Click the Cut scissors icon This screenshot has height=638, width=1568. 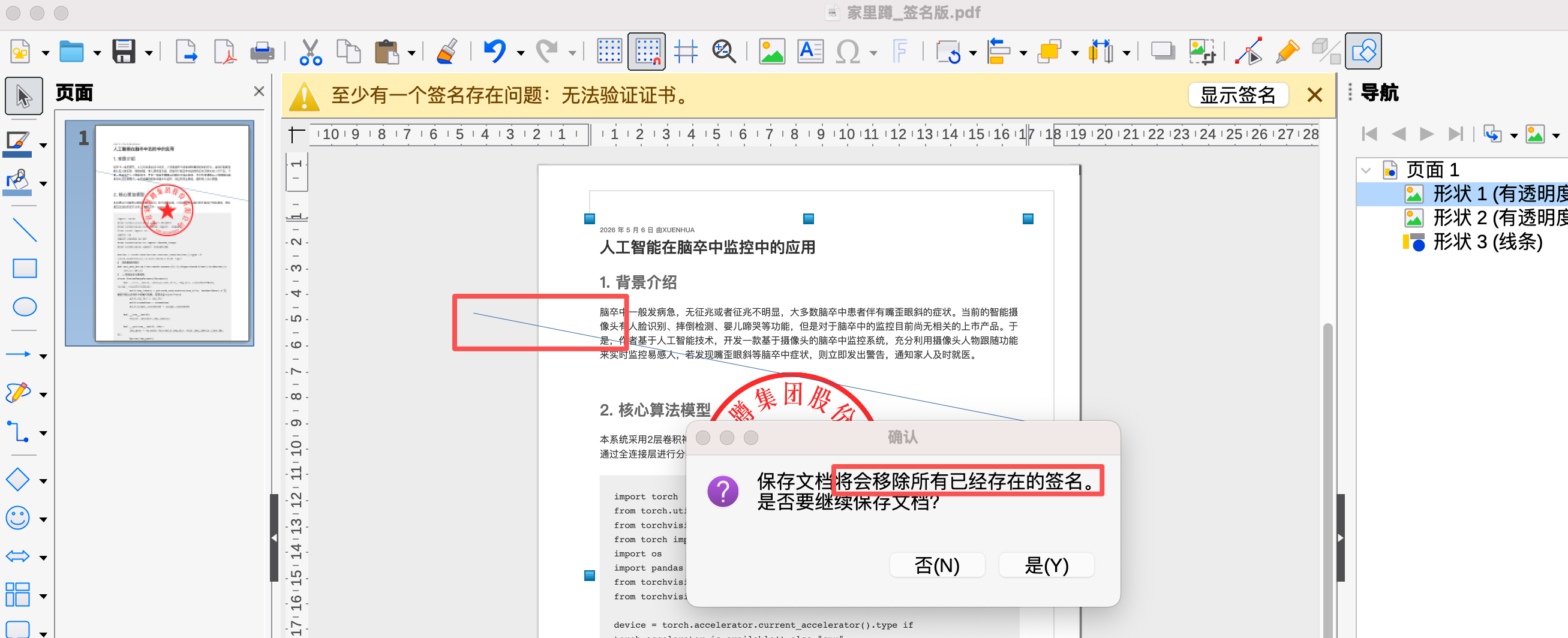pyautogui.click(x=311, y=51)
